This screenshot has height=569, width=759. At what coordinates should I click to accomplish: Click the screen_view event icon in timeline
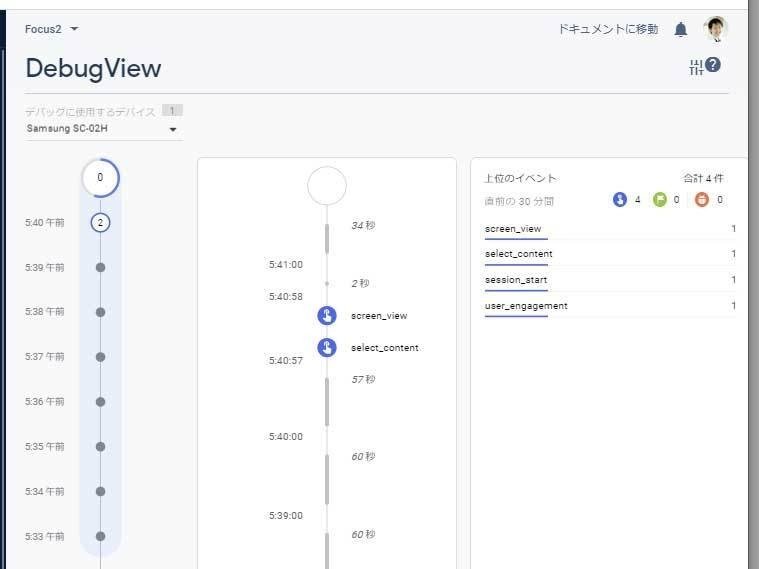[x=327, y=316]
